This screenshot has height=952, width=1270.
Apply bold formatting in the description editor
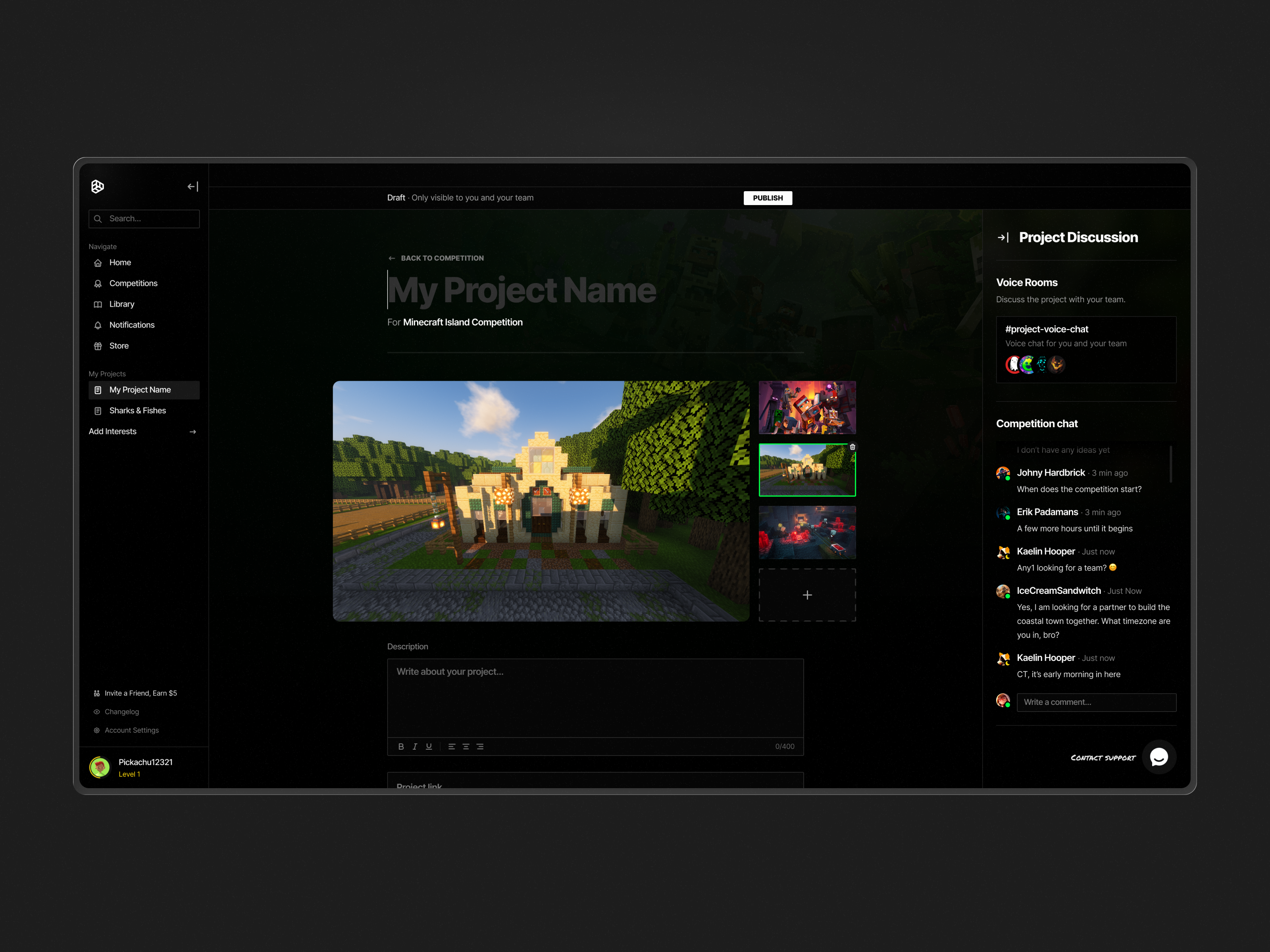[401, 747]
